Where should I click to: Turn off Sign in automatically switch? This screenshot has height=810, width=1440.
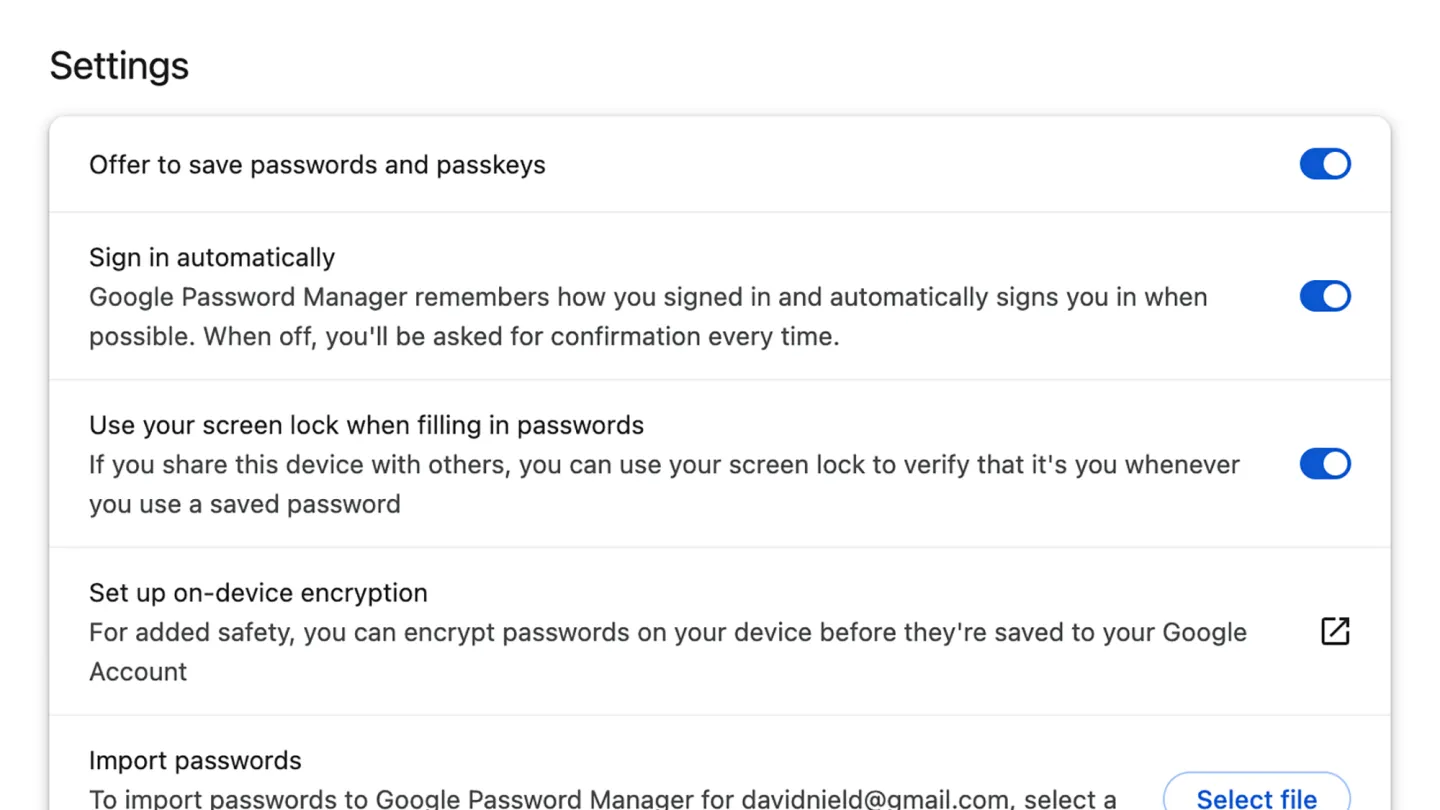coord(1325,296)
